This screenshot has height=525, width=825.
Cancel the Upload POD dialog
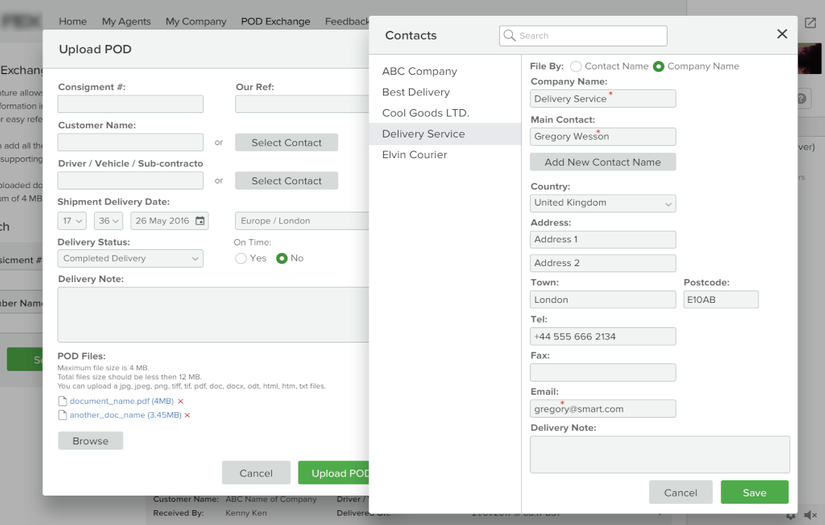[256, 473]
